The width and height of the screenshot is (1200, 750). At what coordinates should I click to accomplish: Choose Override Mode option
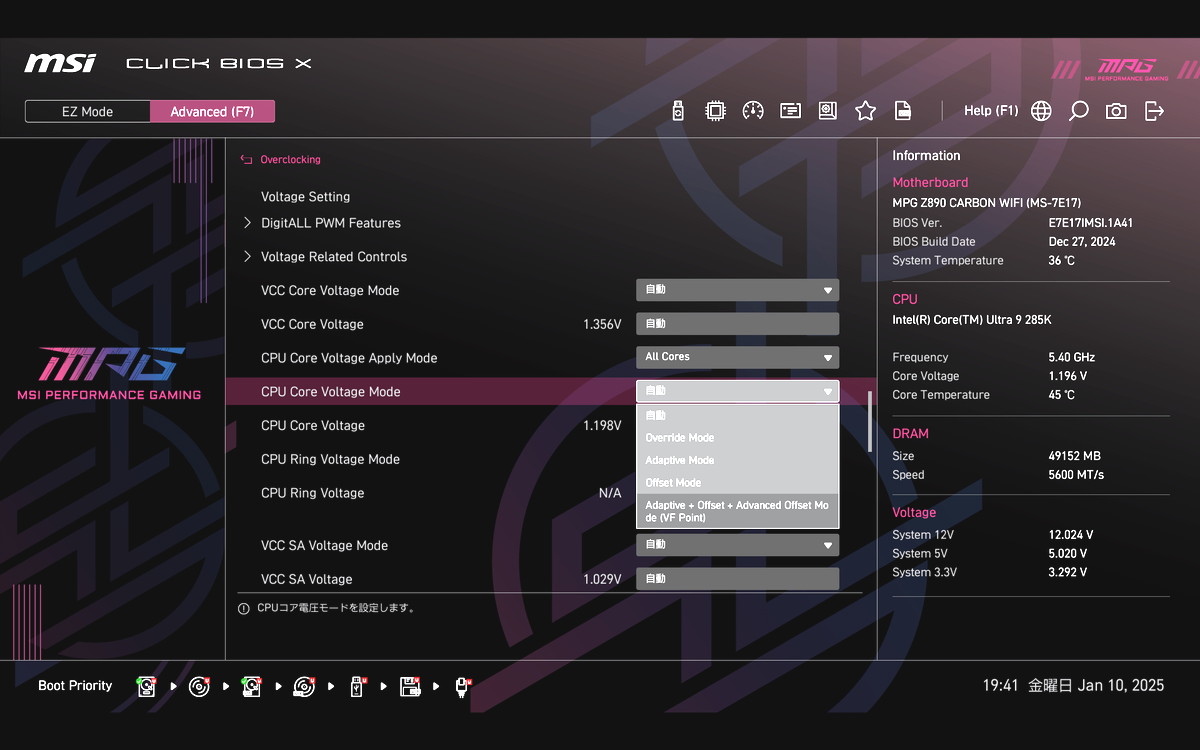[737, 438]
